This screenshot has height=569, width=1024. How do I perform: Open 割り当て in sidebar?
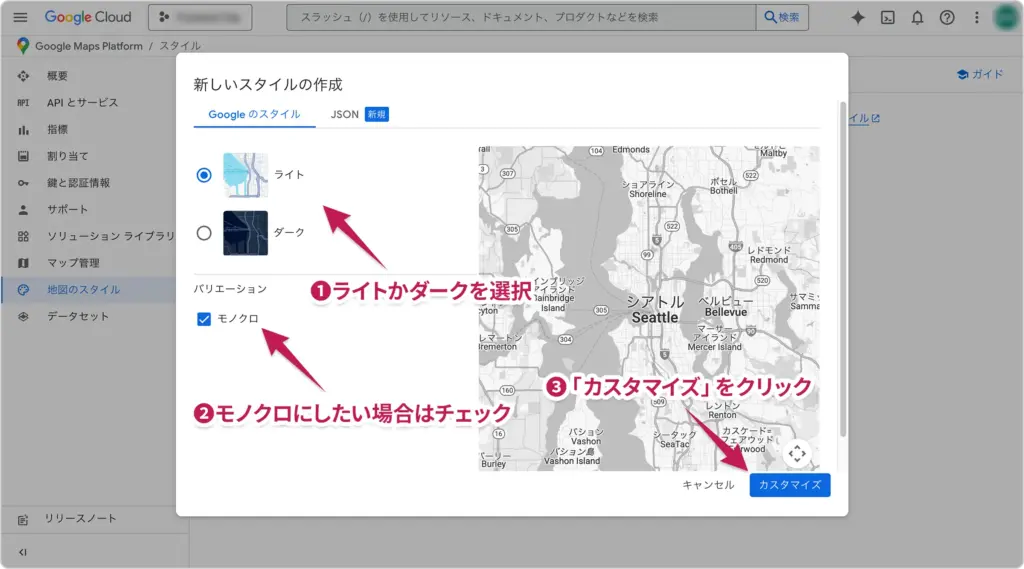click(67, 156)
